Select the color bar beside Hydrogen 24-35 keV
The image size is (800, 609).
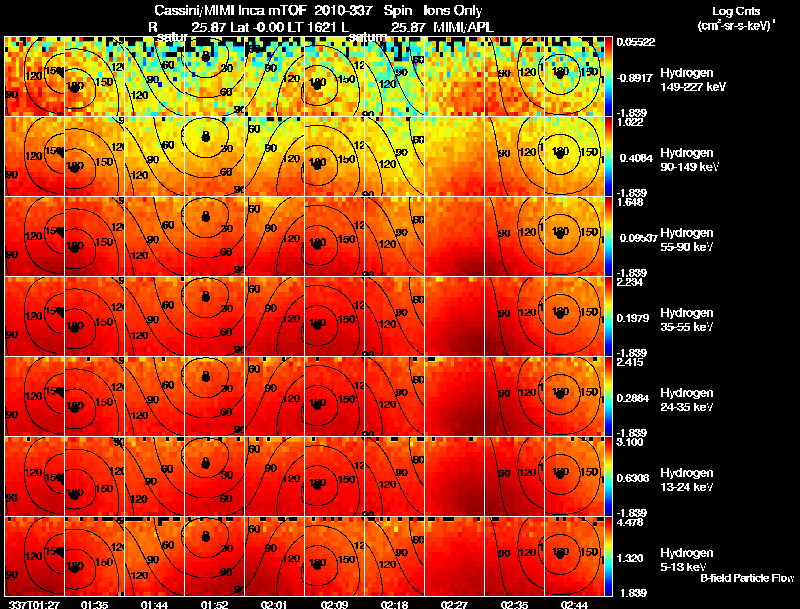tap(608, 397)
